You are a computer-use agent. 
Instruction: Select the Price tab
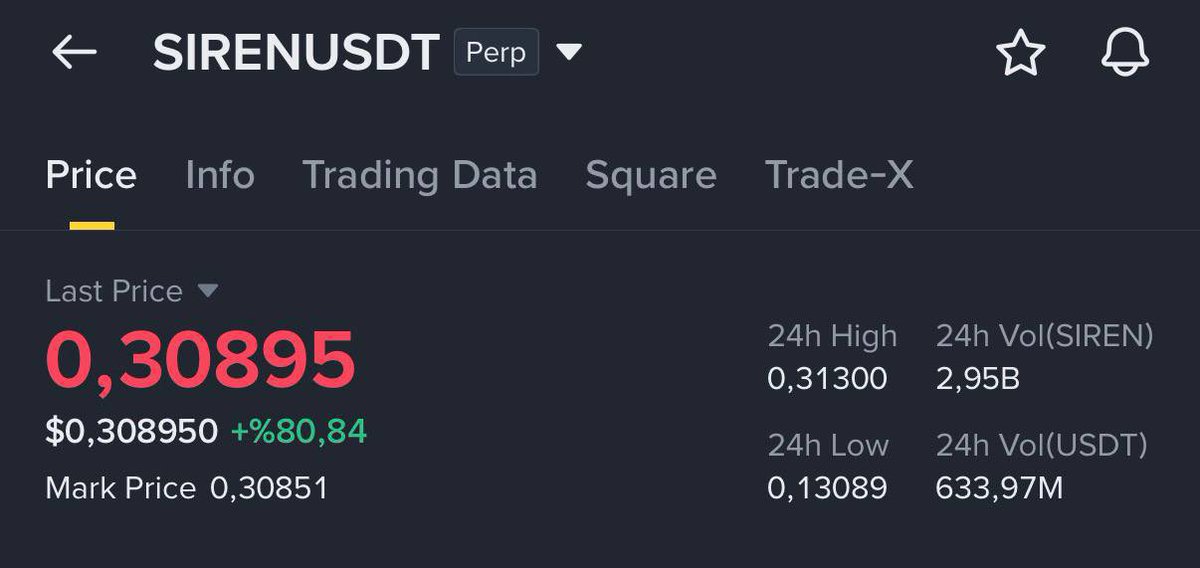pyautogui.click(x=91, y=176)
